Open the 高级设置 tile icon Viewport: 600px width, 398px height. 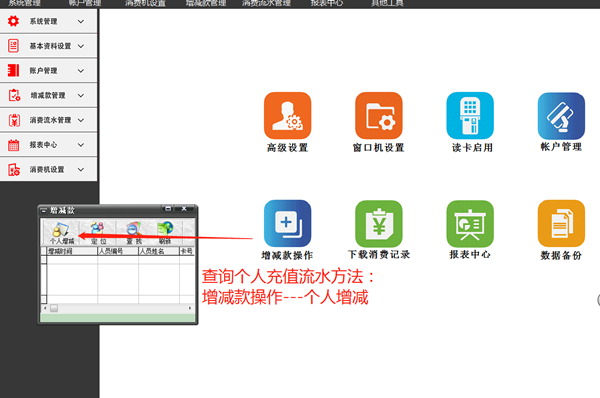[287, 115]
